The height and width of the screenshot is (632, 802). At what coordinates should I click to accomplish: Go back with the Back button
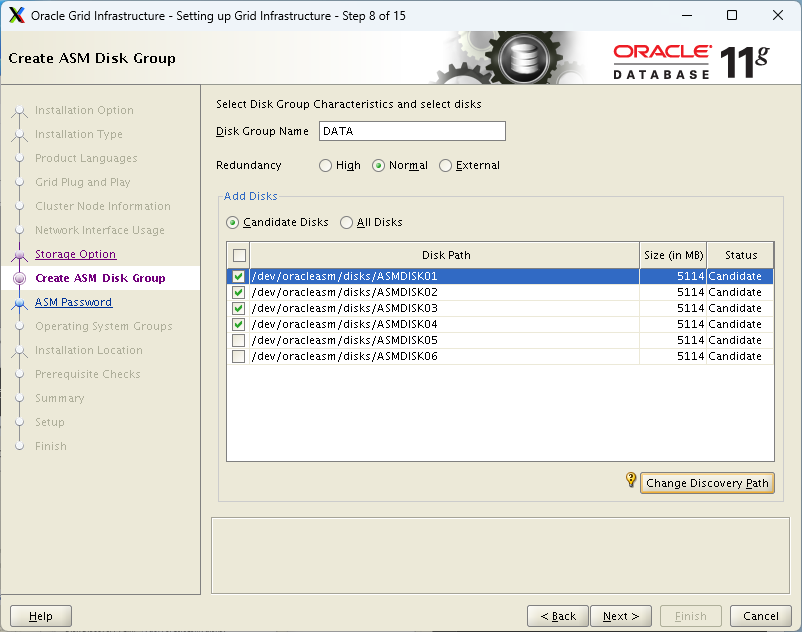[558, 616]
